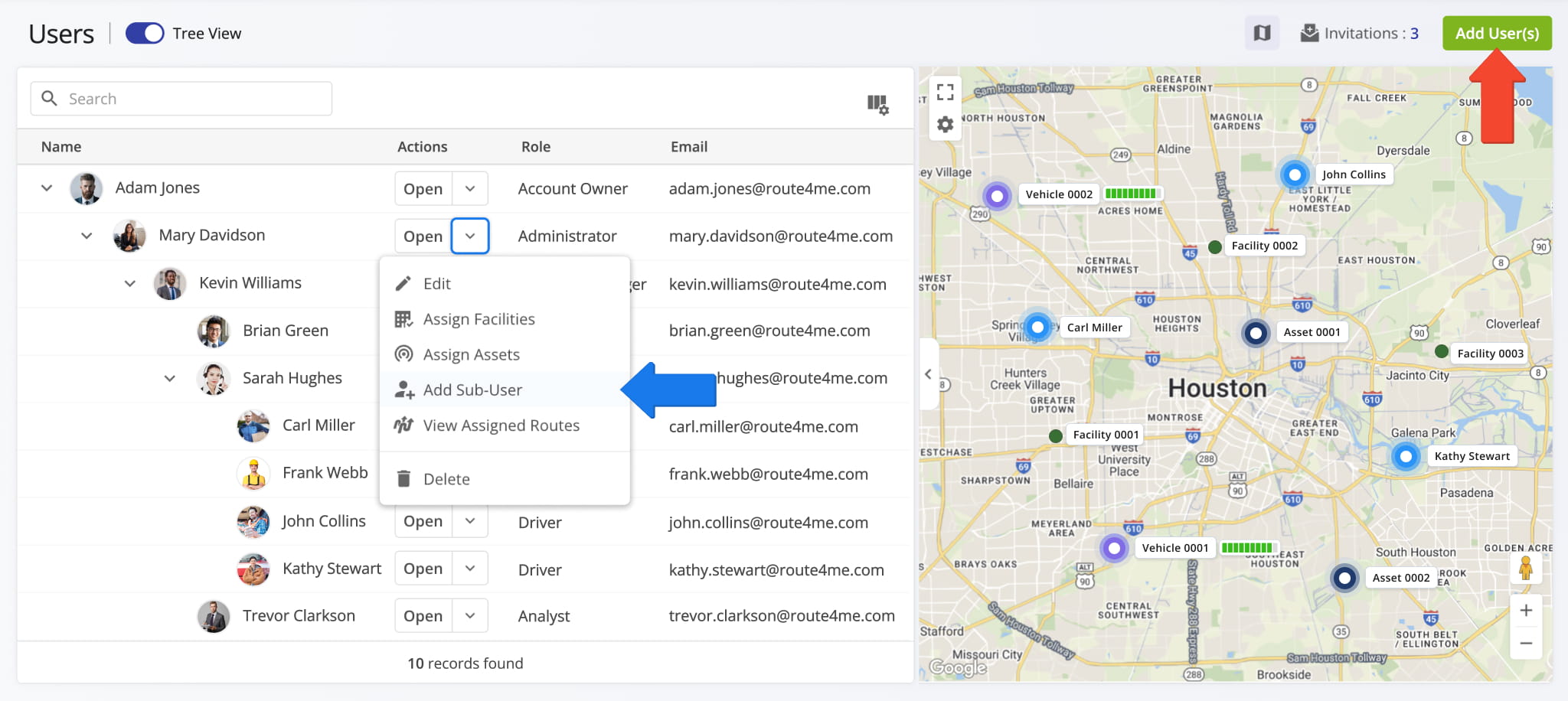Click John Collins map marker
The width and height of the screenshot is (1568, 701).
click(x=1295, y=174)
